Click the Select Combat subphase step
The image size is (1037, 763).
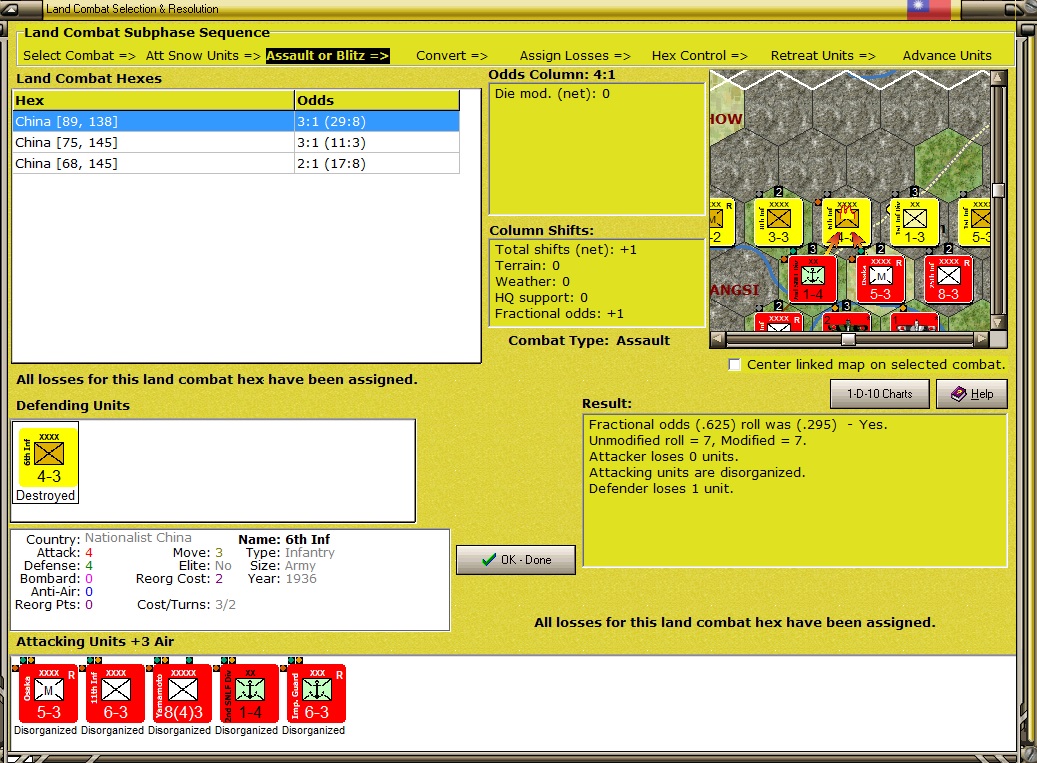(x=79, y=56)
